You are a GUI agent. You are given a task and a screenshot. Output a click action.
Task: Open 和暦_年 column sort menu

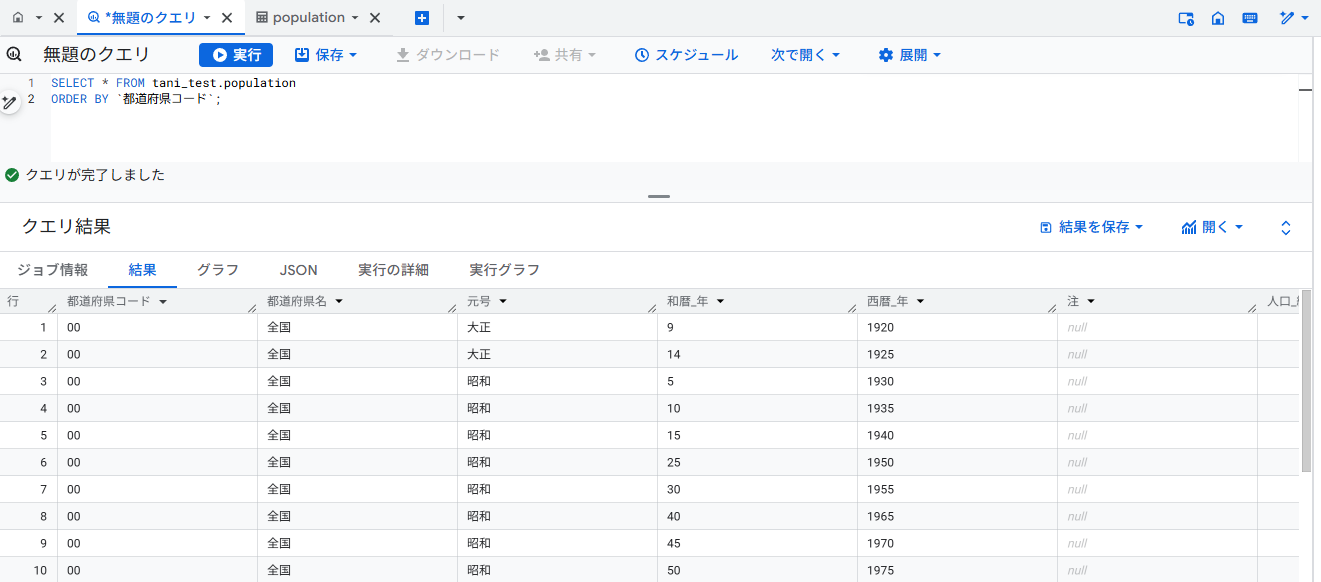click(x=720, y=301)
